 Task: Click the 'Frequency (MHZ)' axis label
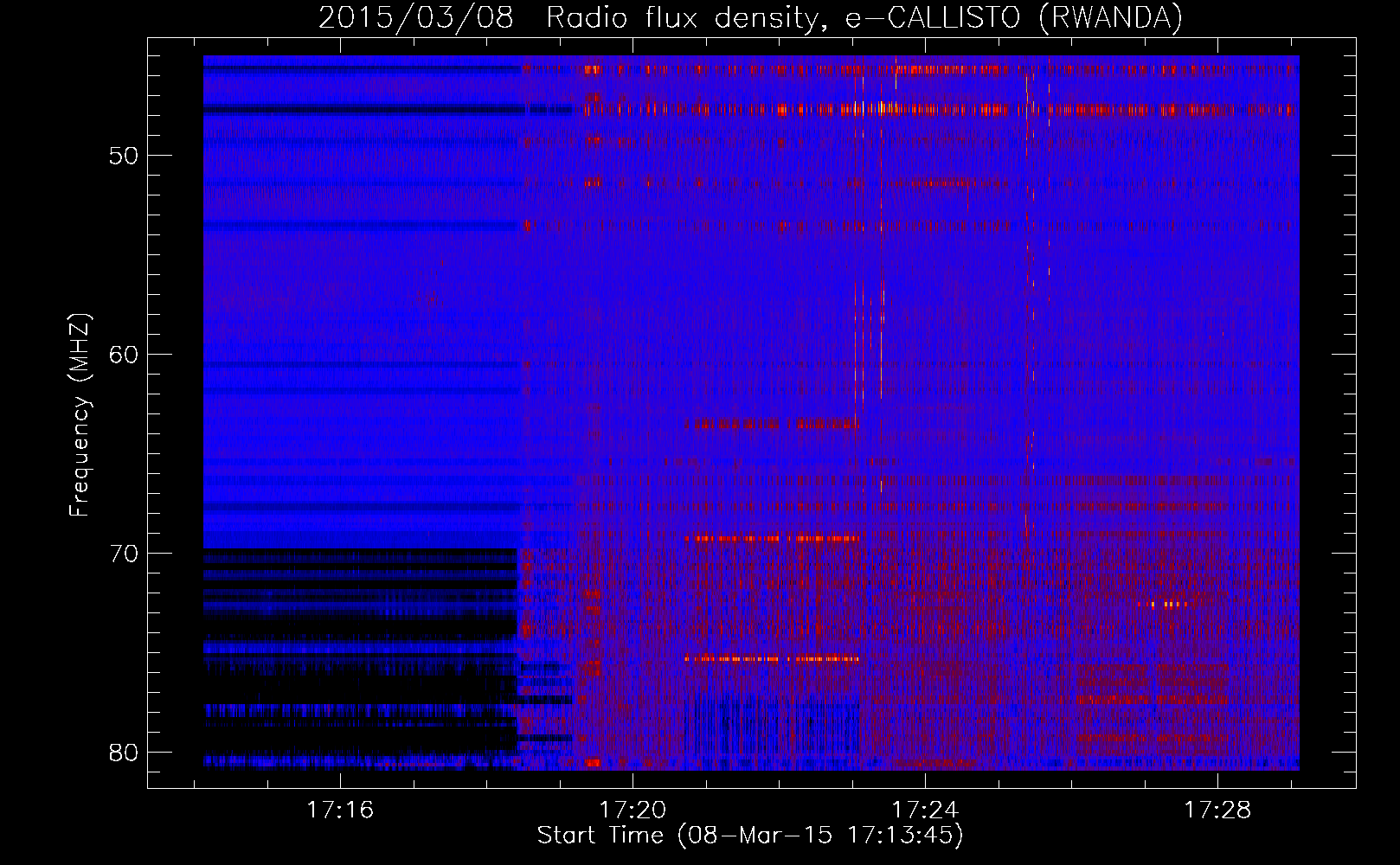click(x=80, y=415)
